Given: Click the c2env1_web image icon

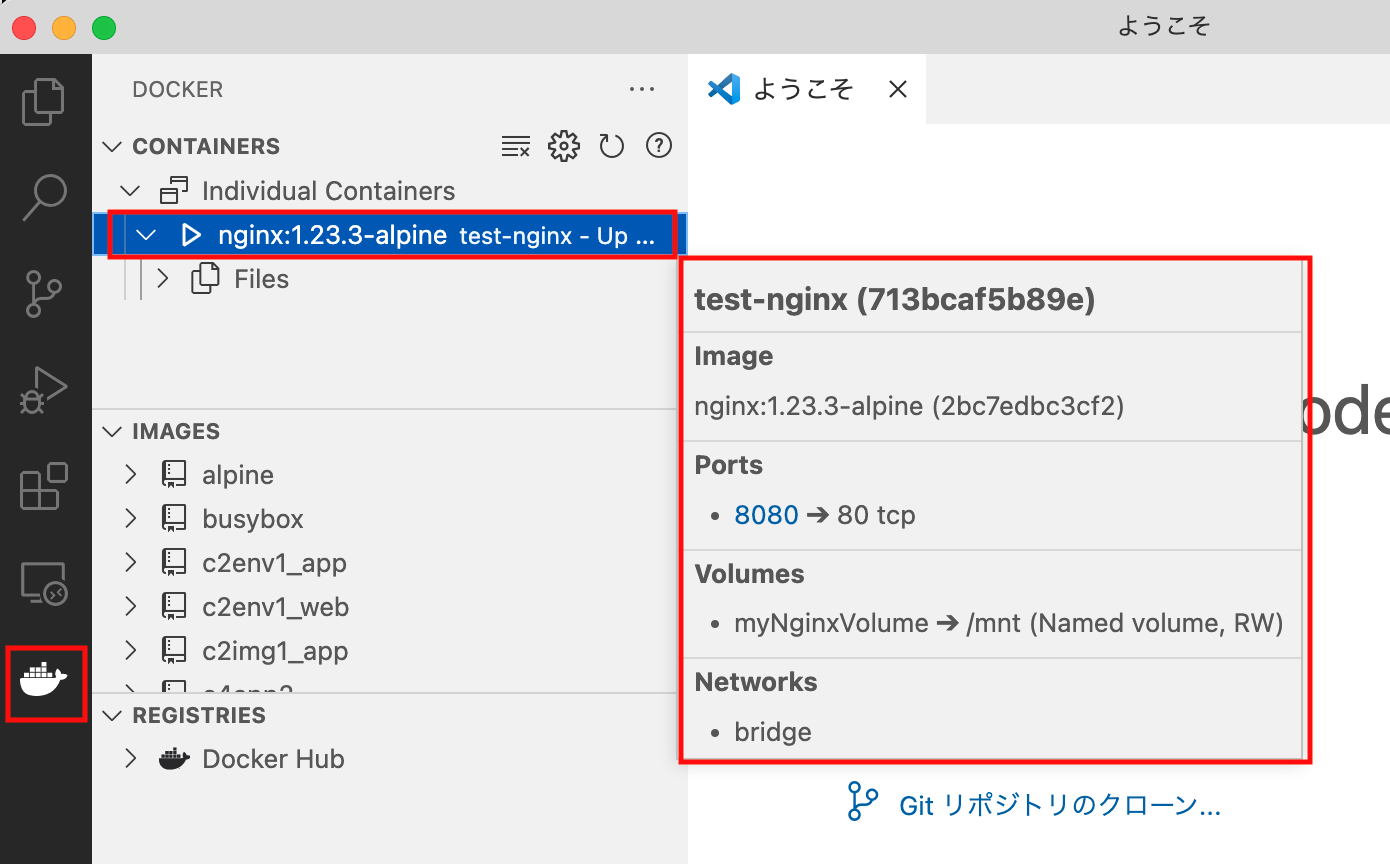Looking at the screenshot, I should tap(174, 606).
